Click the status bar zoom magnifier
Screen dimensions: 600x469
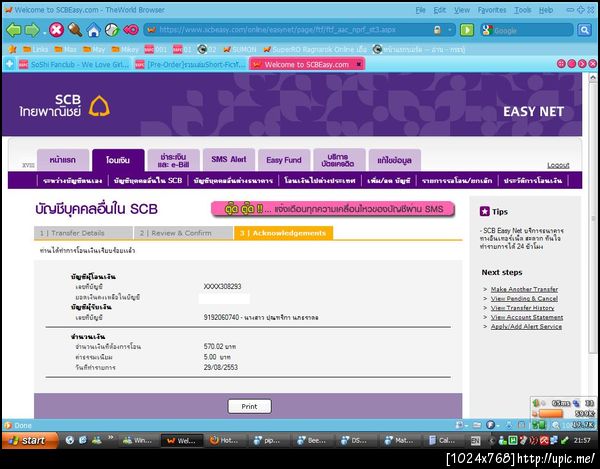click(556, 425)
